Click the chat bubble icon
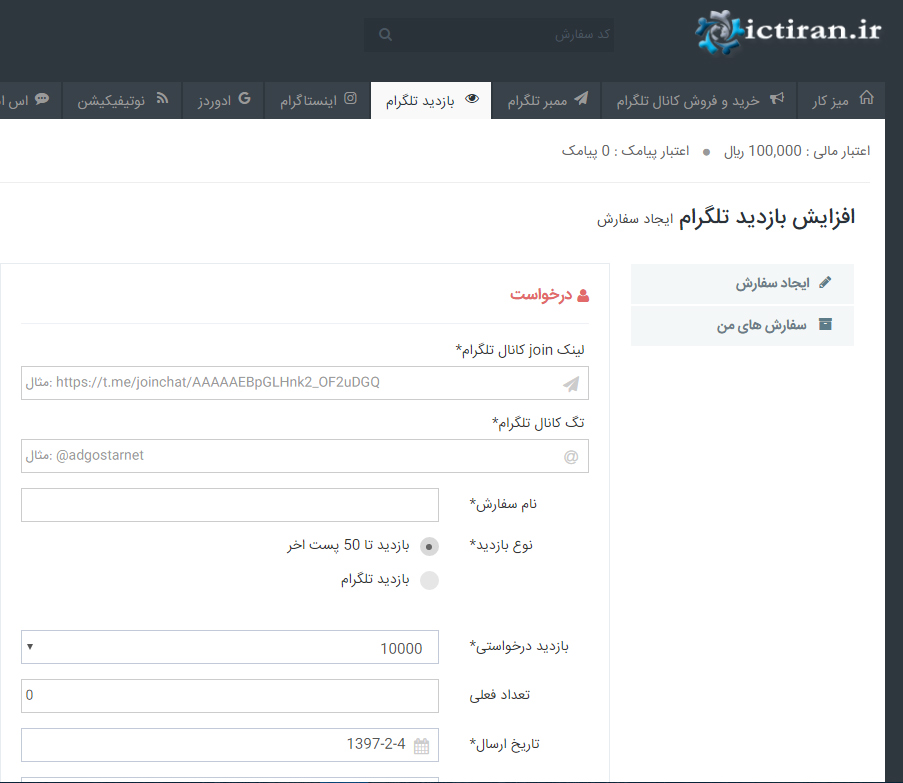Screen dimensions: 903x783 coord(42,99)
